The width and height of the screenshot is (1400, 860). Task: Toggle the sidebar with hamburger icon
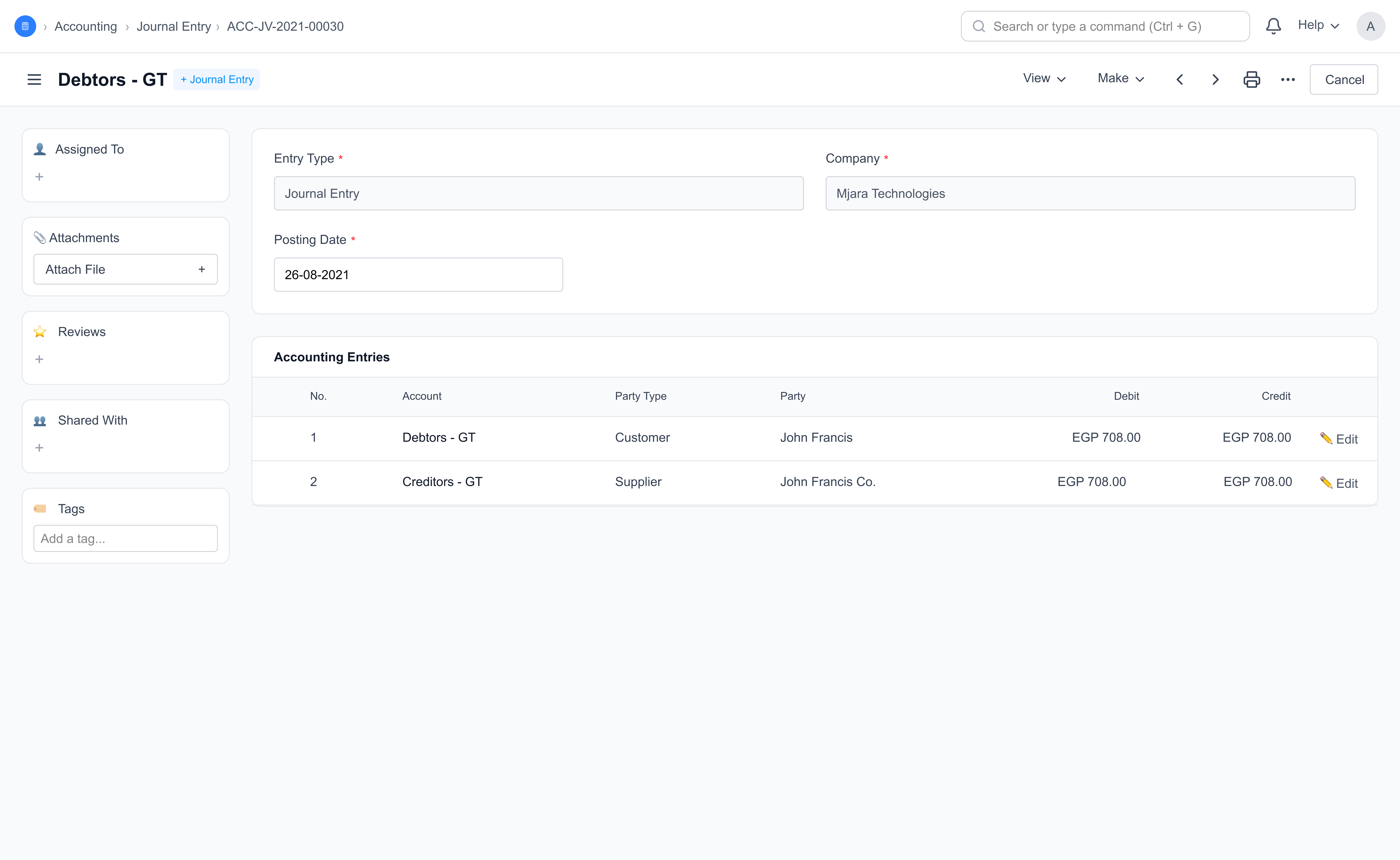click(34, 80)
